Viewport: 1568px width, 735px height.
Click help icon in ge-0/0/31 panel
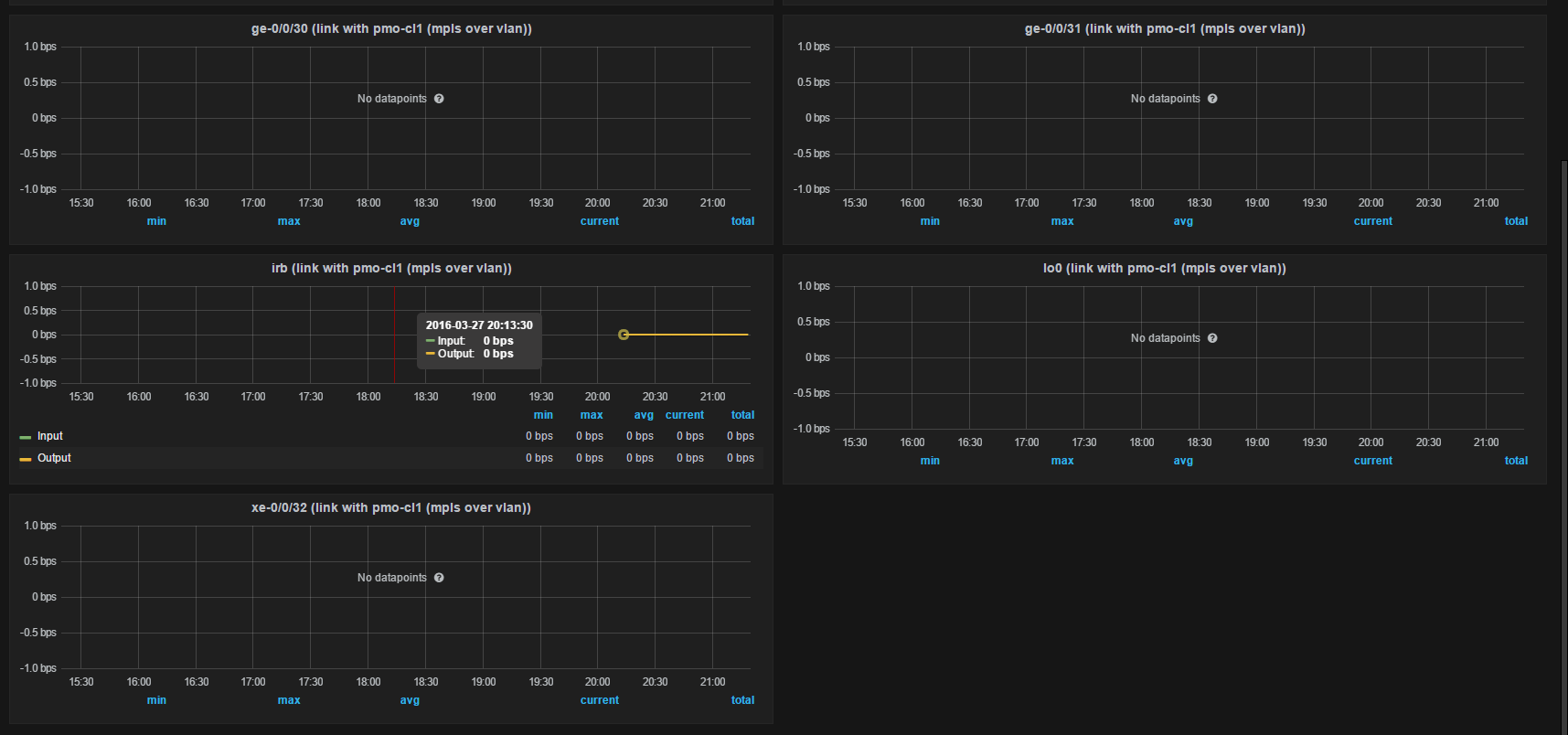[x=1212, y=99]
